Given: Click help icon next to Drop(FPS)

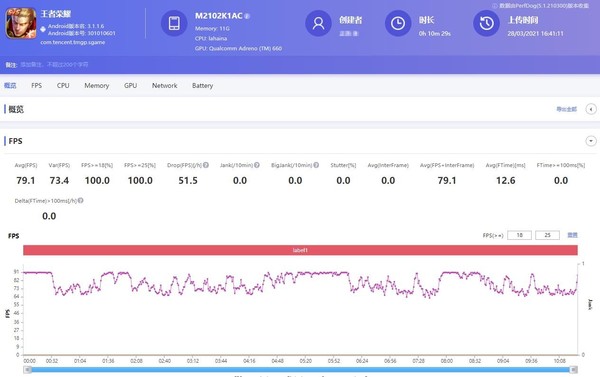Looking at the screenshot, I should pos(206,165).
